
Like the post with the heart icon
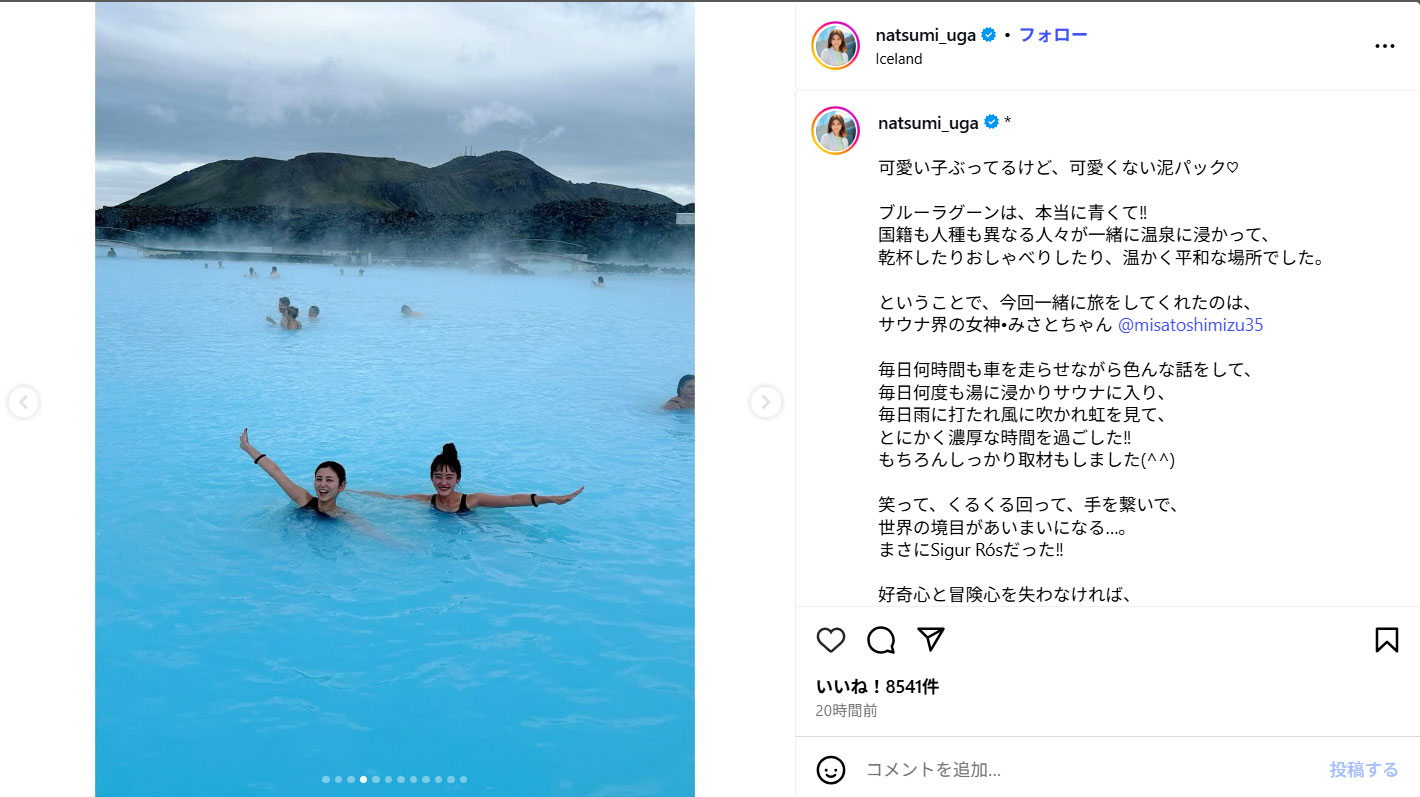click(x=831, y=640)
